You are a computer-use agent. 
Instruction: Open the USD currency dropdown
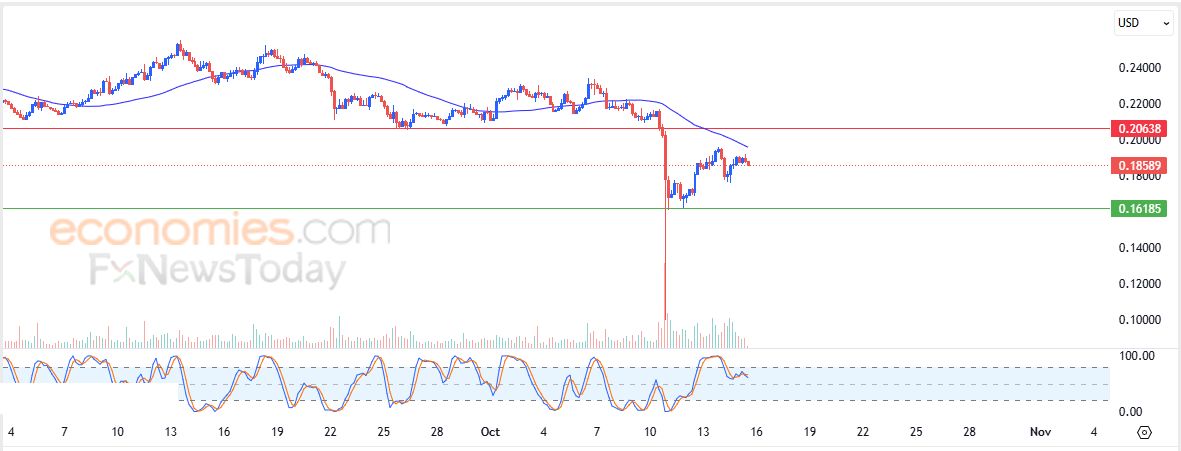(1143, 21)
